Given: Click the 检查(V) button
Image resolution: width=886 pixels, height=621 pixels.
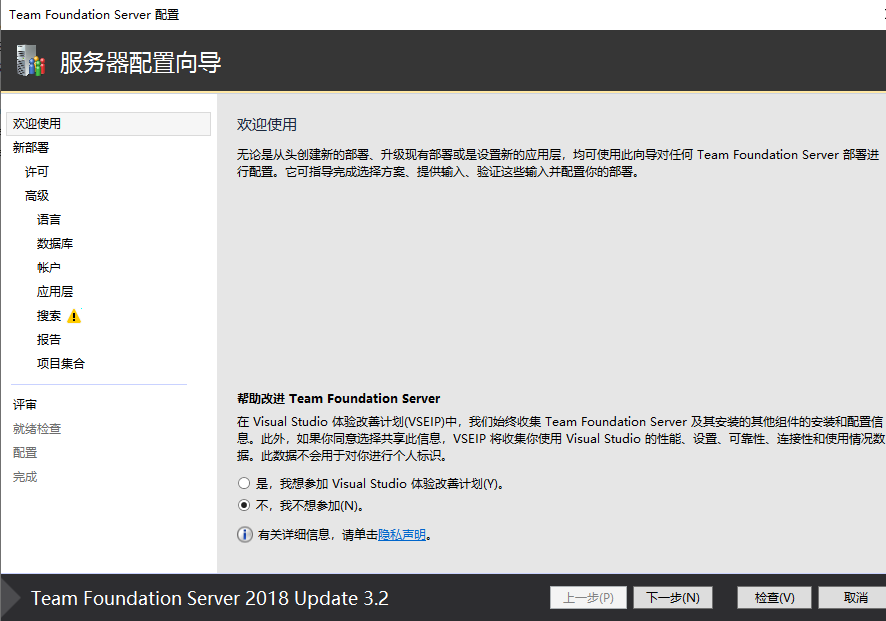Looking at the screenshot, I should [774, 598].
